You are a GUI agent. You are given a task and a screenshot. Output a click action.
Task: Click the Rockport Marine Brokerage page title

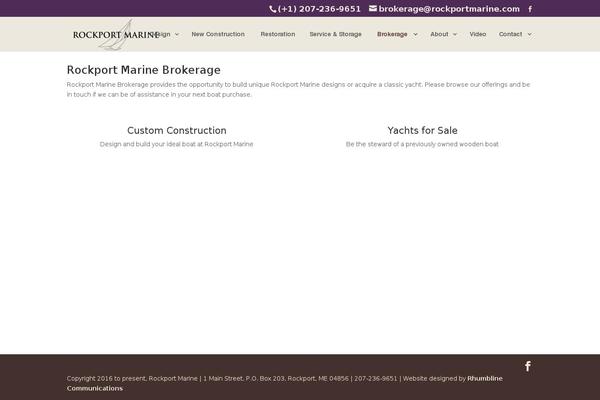pyautogui.click(x=143, y=70)
